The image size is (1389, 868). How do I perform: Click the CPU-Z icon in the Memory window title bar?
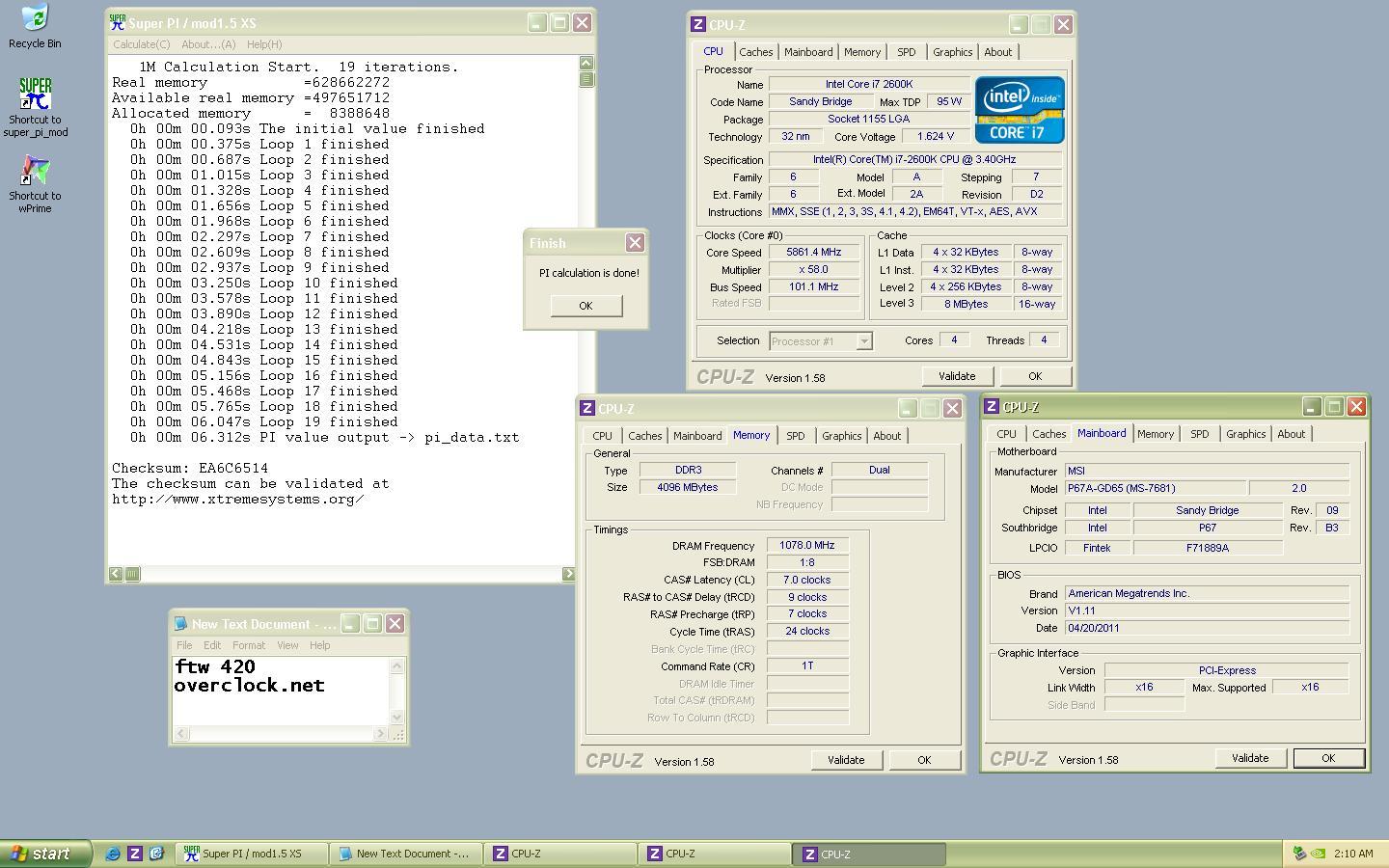click(x=586, y=408)
